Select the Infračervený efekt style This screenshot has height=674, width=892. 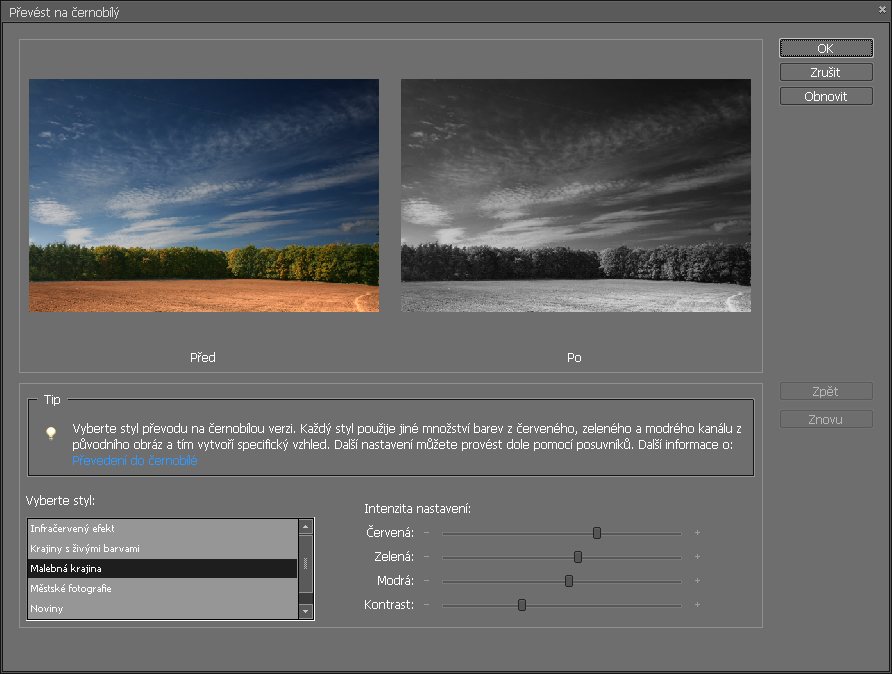[x=162, y=528]
